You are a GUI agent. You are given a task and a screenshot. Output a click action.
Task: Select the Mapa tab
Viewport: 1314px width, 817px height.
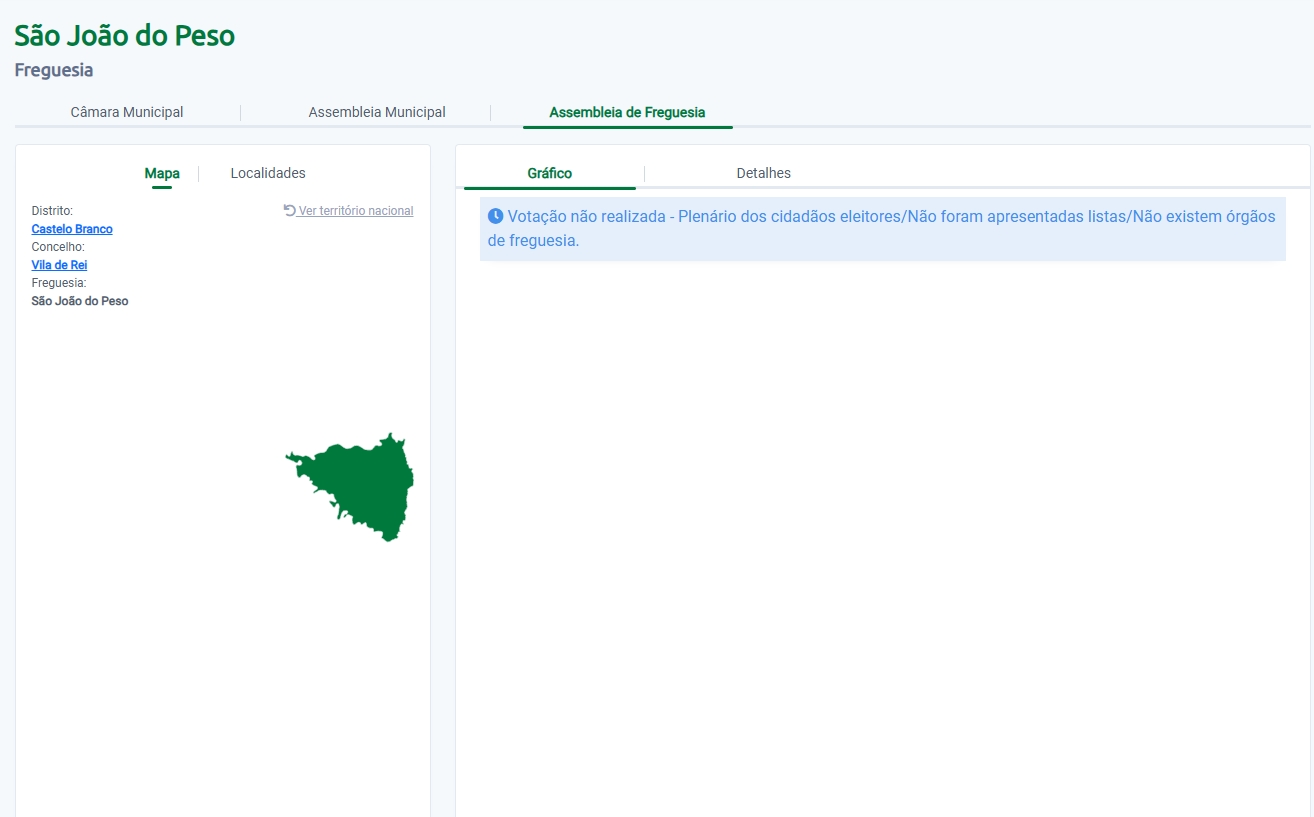coord(162,173)
